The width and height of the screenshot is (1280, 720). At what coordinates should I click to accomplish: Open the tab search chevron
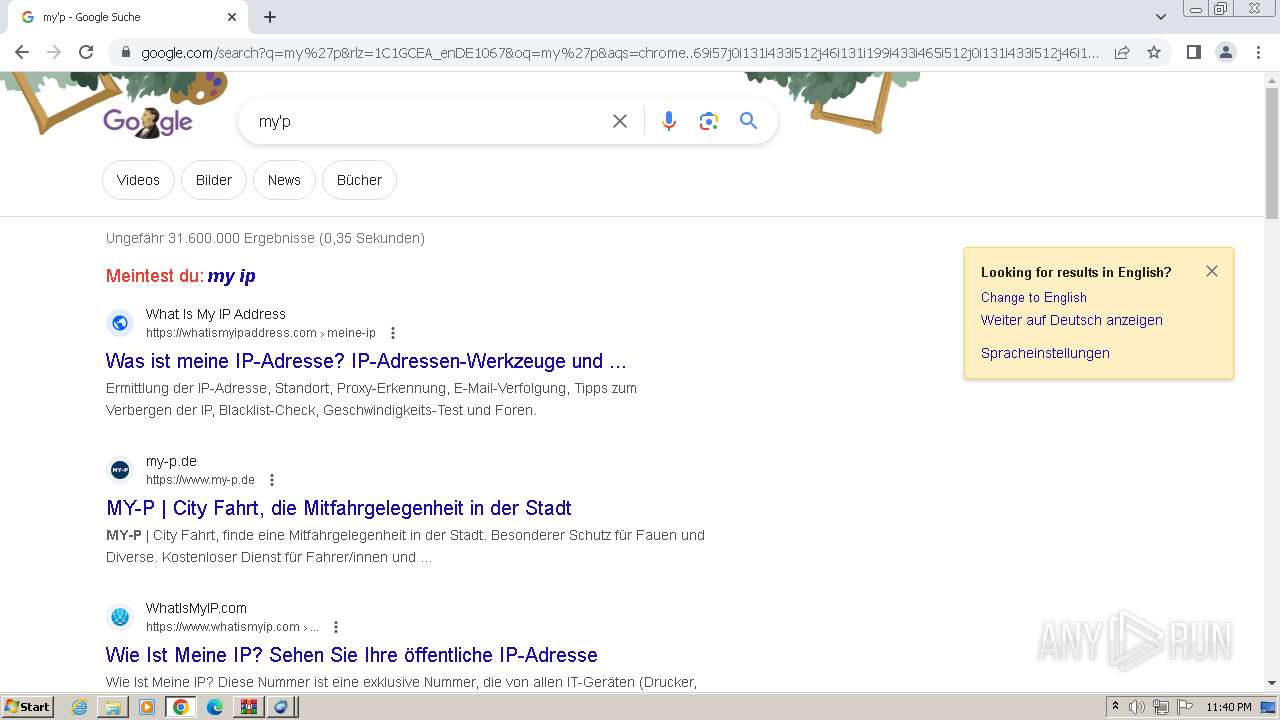1160,17
